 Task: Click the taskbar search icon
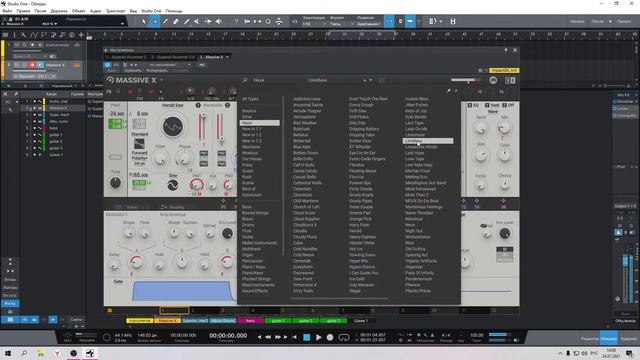pyautogui.click(x=24, y=353)
